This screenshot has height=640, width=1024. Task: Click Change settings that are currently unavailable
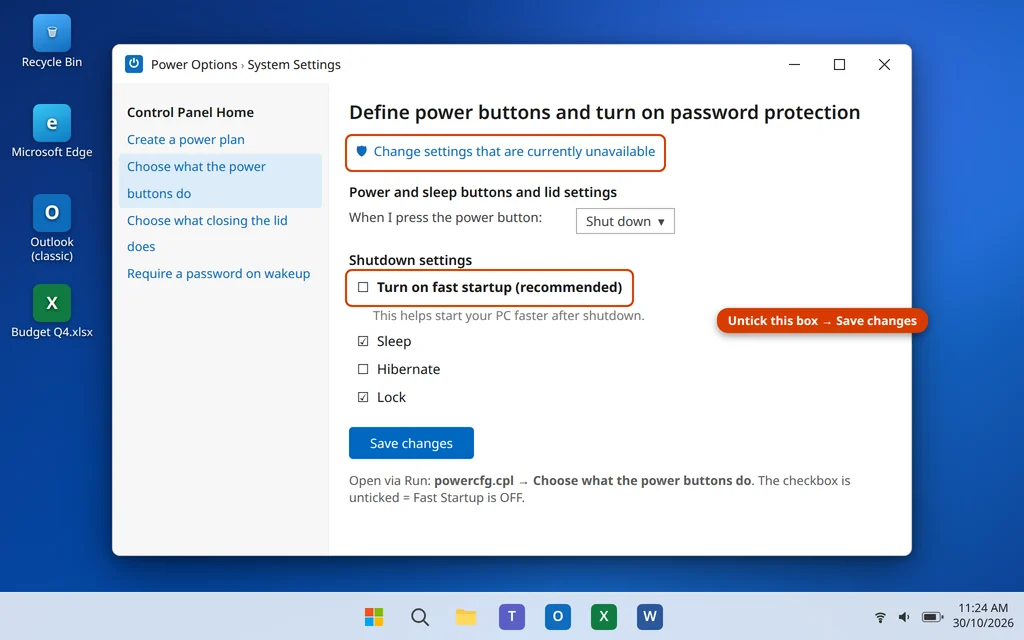(x=514, y=152)
